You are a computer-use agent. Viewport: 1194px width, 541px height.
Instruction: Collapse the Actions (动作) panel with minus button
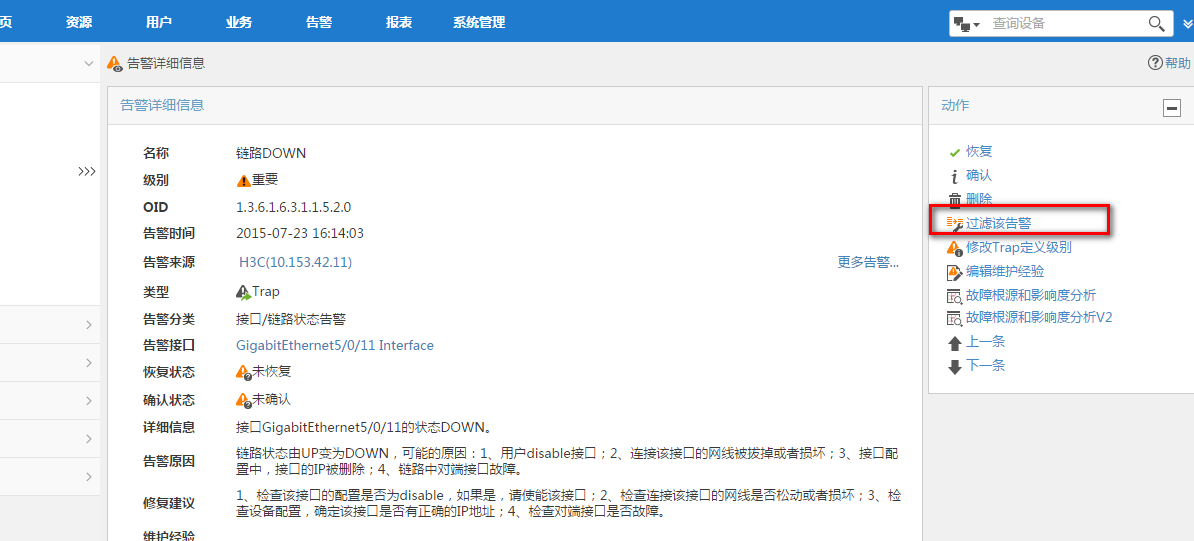pos(1171,108)
